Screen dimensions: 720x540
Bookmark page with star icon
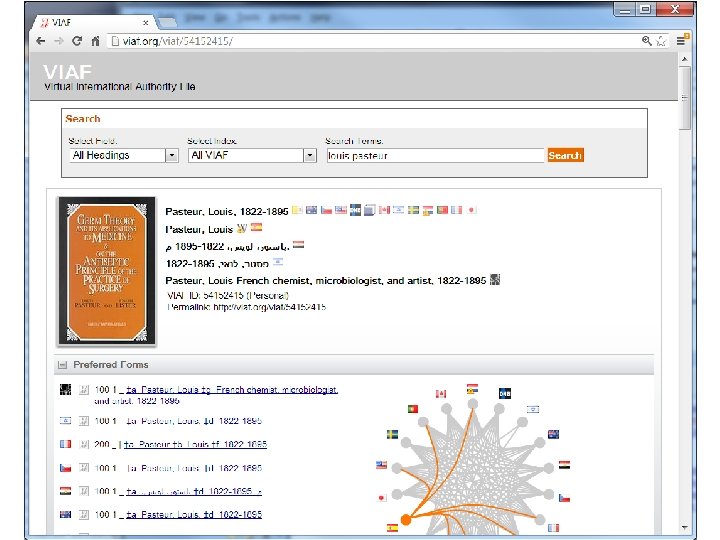click(x=661, y=41)
